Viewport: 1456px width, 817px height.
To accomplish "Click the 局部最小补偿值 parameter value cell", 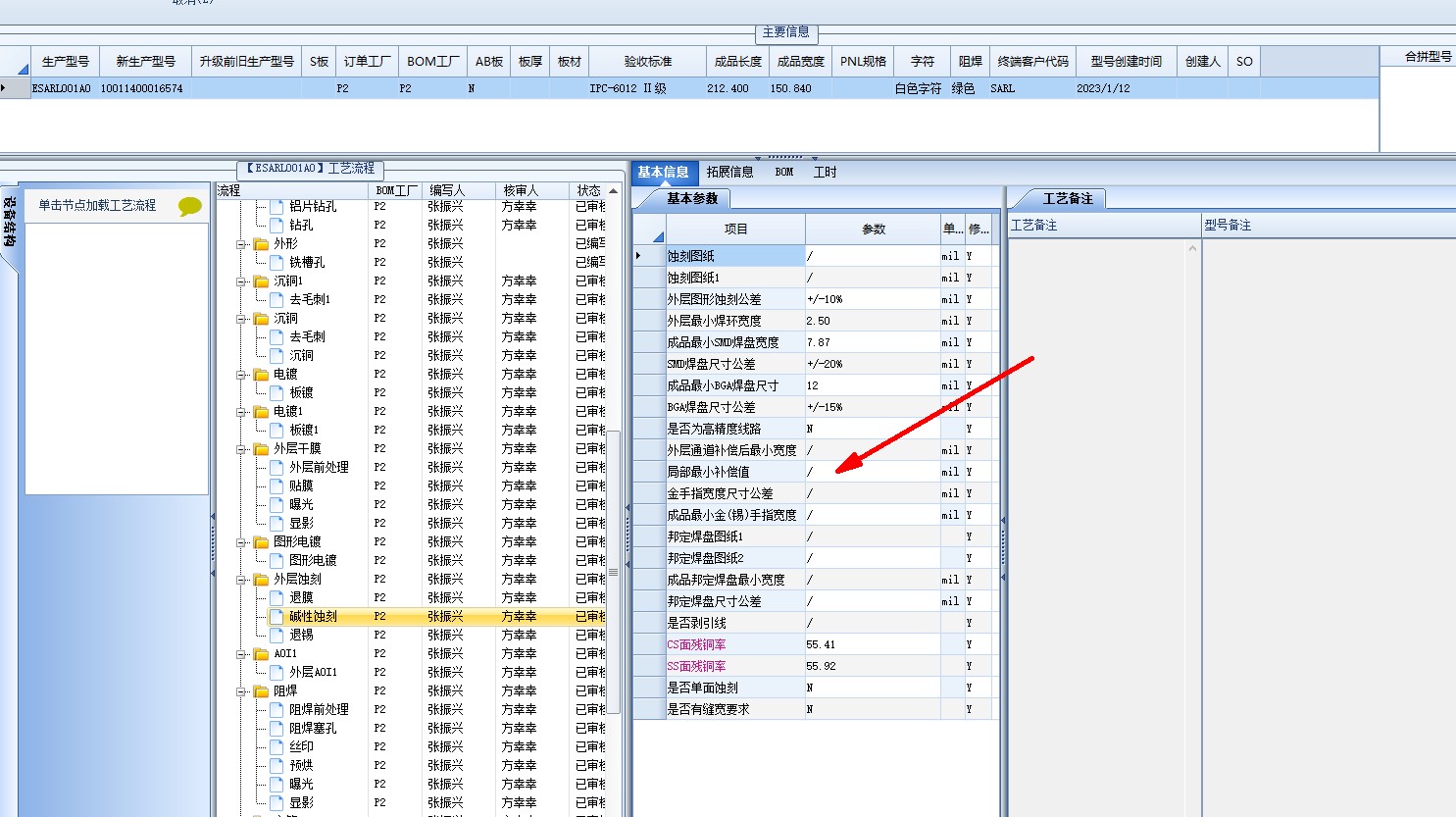I will point(873,472).
